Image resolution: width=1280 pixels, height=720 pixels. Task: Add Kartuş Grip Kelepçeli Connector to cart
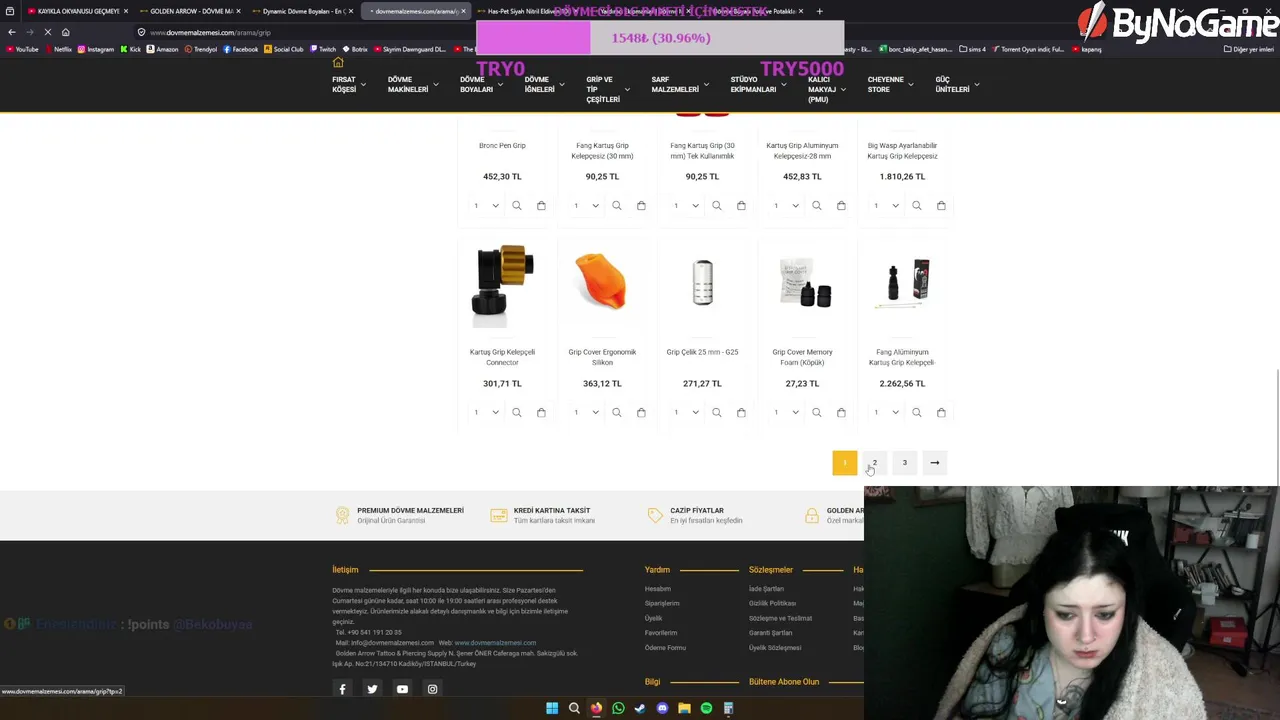tap(541, 412)
